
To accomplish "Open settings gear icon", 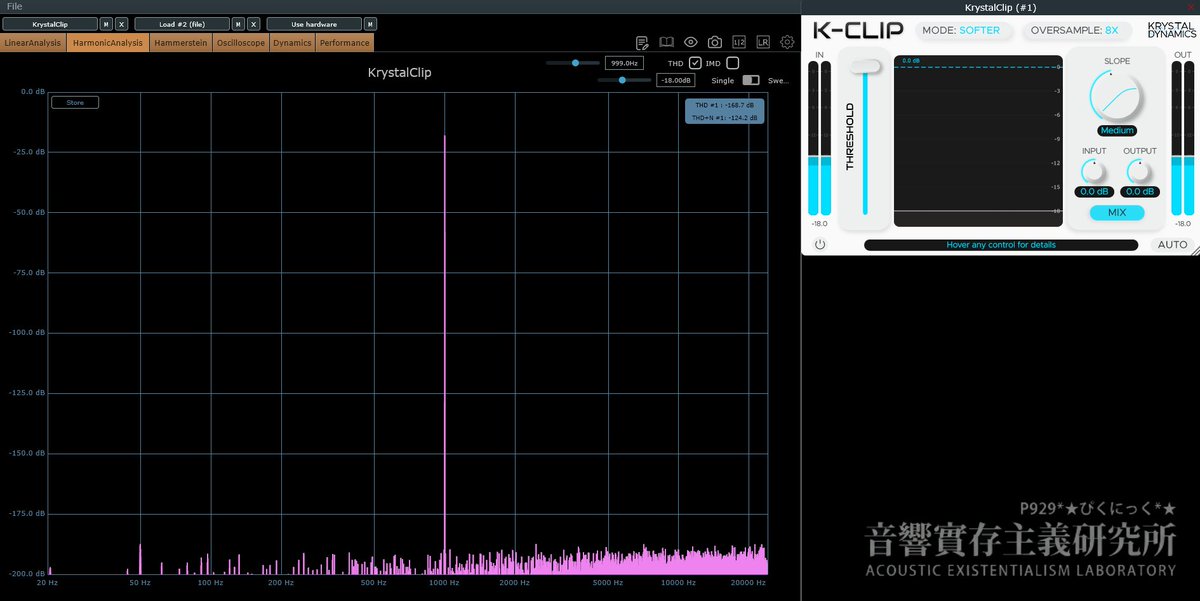I will coord(787,42).
